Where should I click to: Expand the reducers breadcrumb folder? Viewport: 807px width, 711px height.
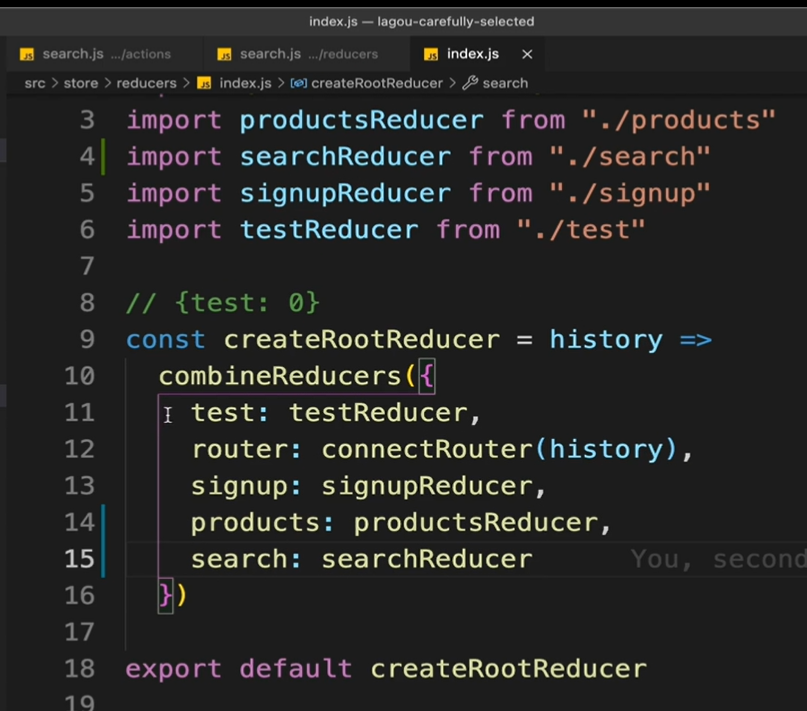click(146, 83)
